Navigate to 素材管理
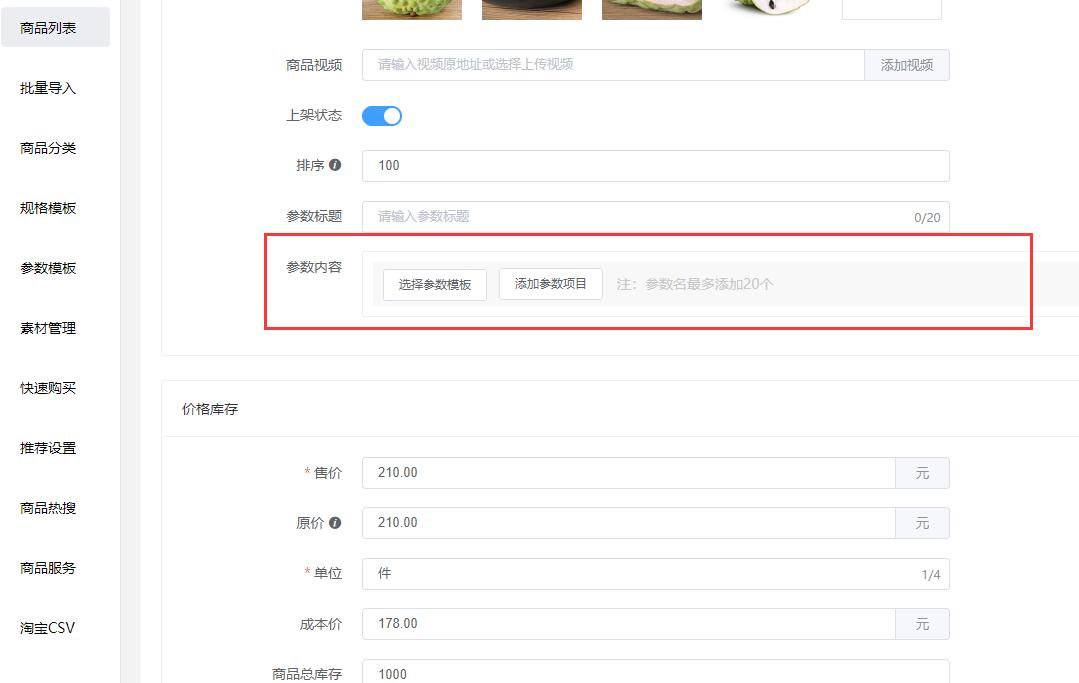This screenshot has height=683, width=1079. (47, 328)
